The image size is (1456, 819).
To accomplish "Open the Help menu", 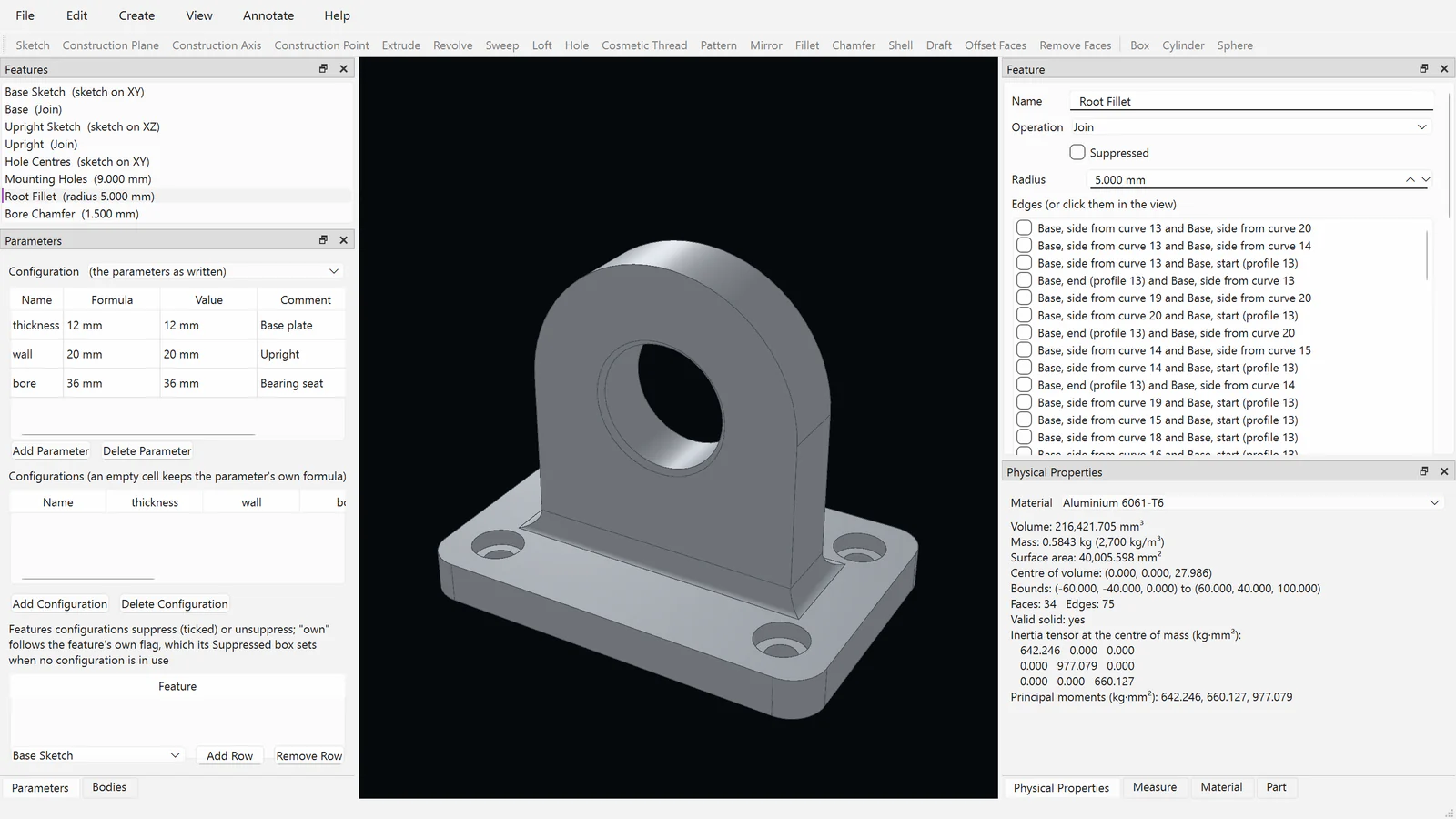I will coord(337,15).
